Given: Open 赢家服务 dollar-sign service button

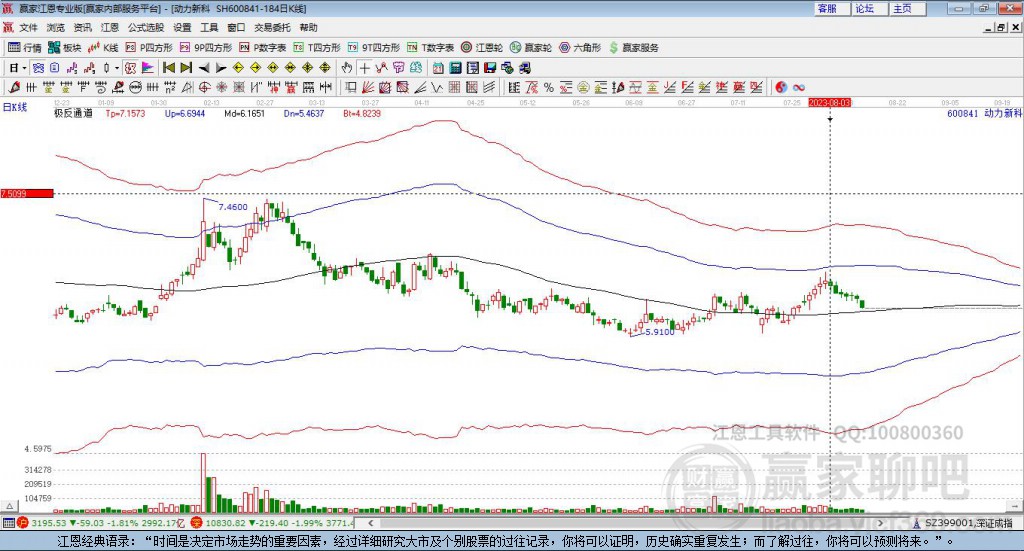Looking at the screenshot, I should coord(633,48).
